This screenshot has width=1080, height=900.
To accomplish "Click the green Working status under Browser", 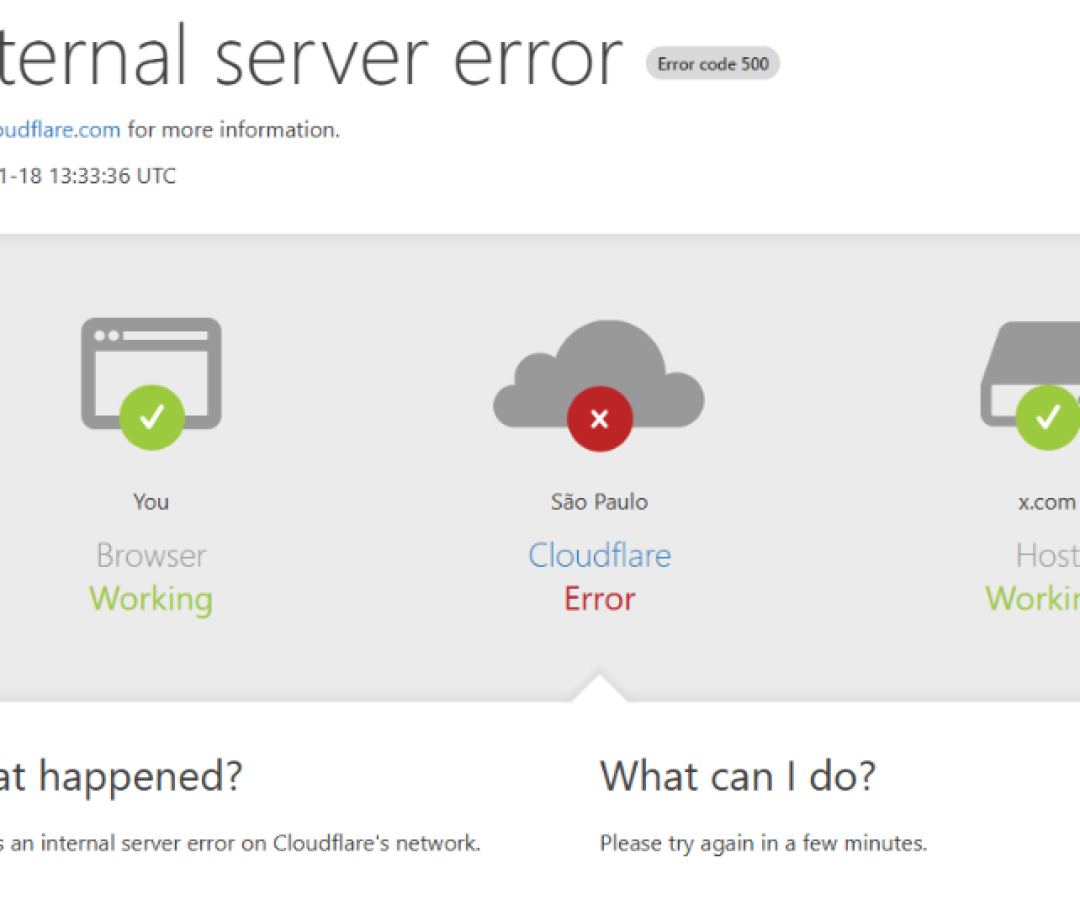I will click(151, 599).
